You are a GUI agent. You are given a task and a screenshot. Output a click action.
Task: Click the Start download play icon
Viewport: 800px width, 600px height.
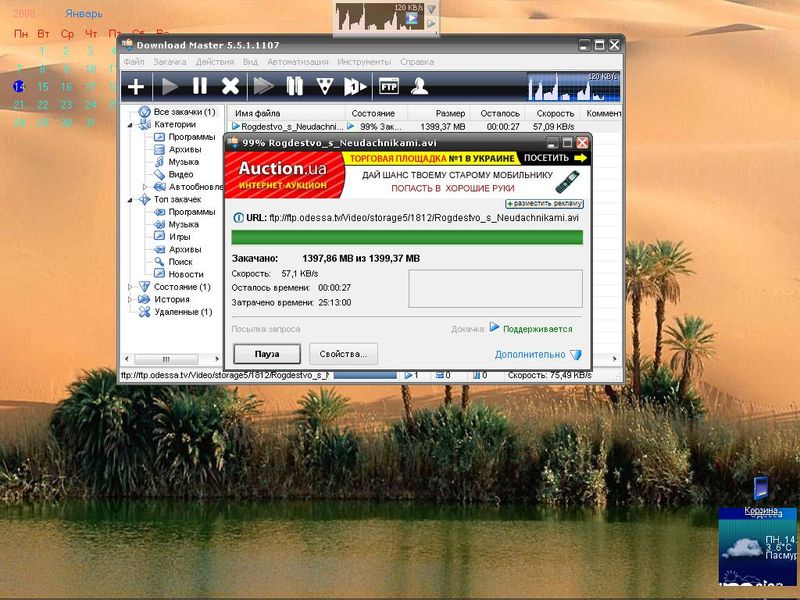[x=169, y=87]
